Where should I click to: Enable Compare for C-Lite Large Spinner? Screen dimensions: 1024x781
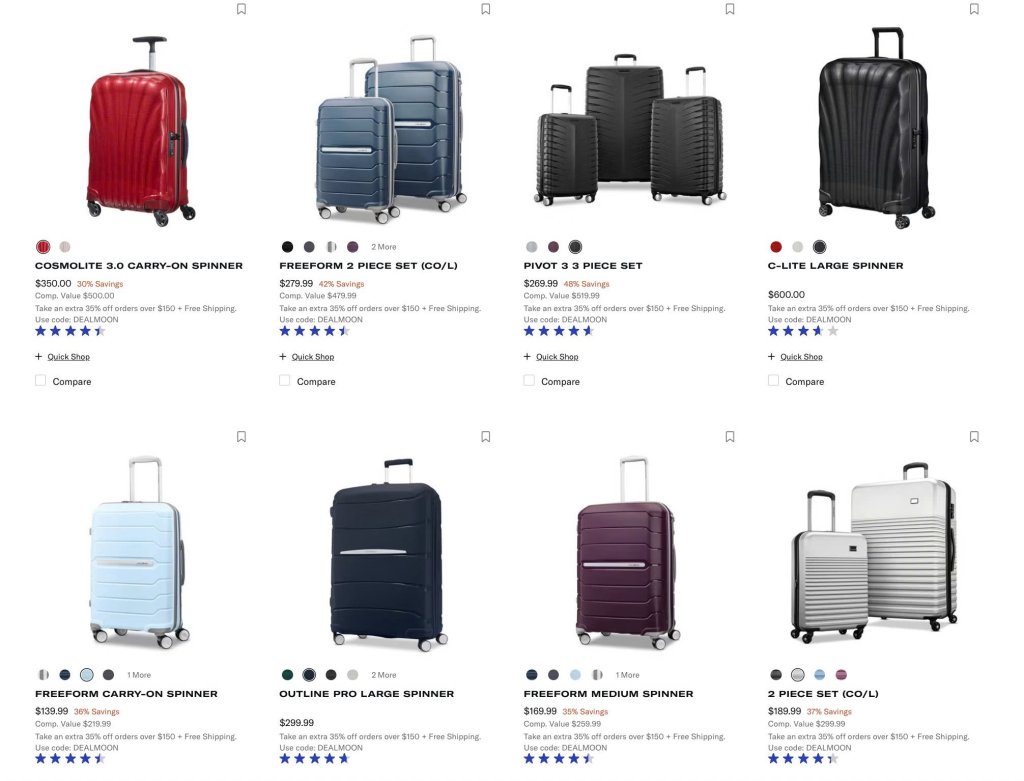[773, 381]
